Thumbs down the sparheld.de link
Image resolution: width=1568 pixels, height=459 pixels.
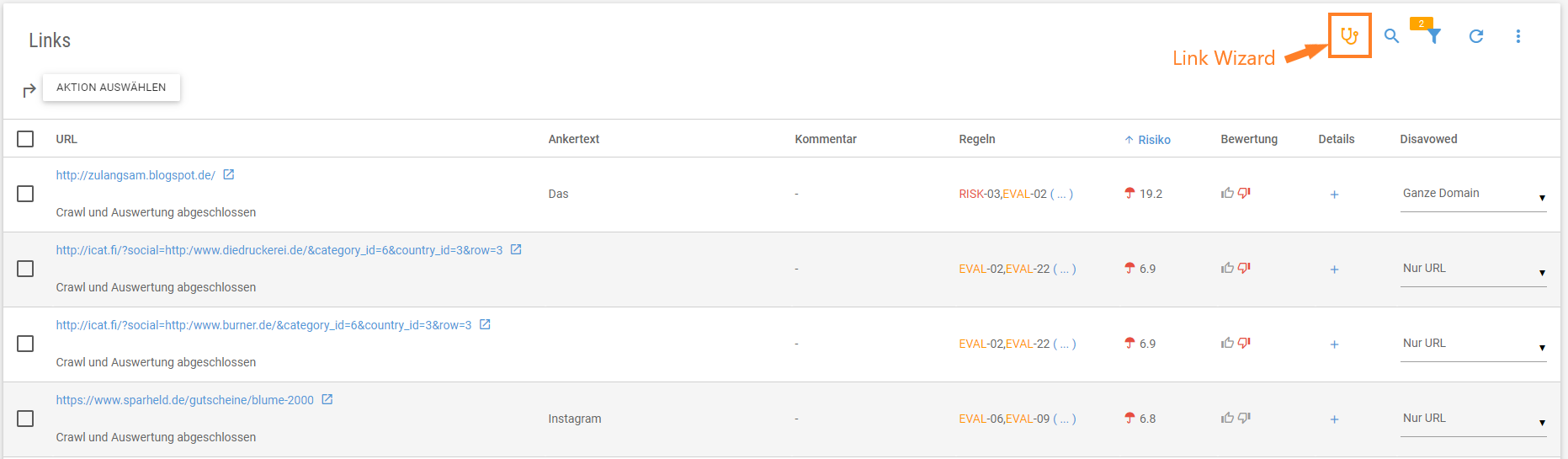pyautogui.click(x=1244, y=418)
